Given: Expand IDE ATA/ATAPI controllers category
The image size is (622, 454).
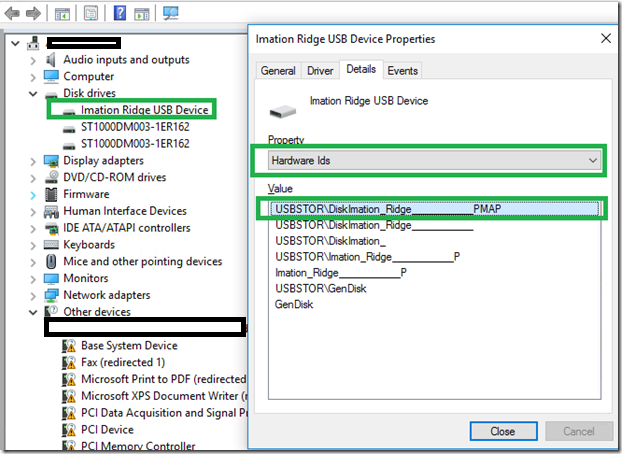Looking at the screenshot, I should (33, 229).
